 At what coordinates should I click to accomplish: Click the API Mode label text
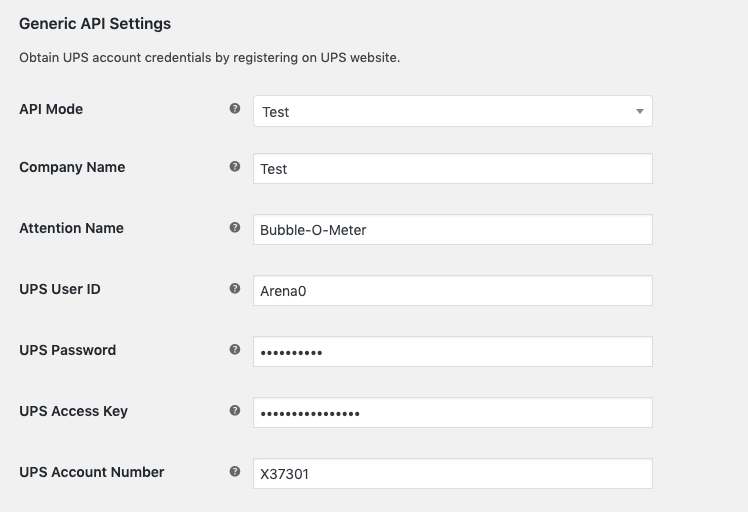[51, 109]
